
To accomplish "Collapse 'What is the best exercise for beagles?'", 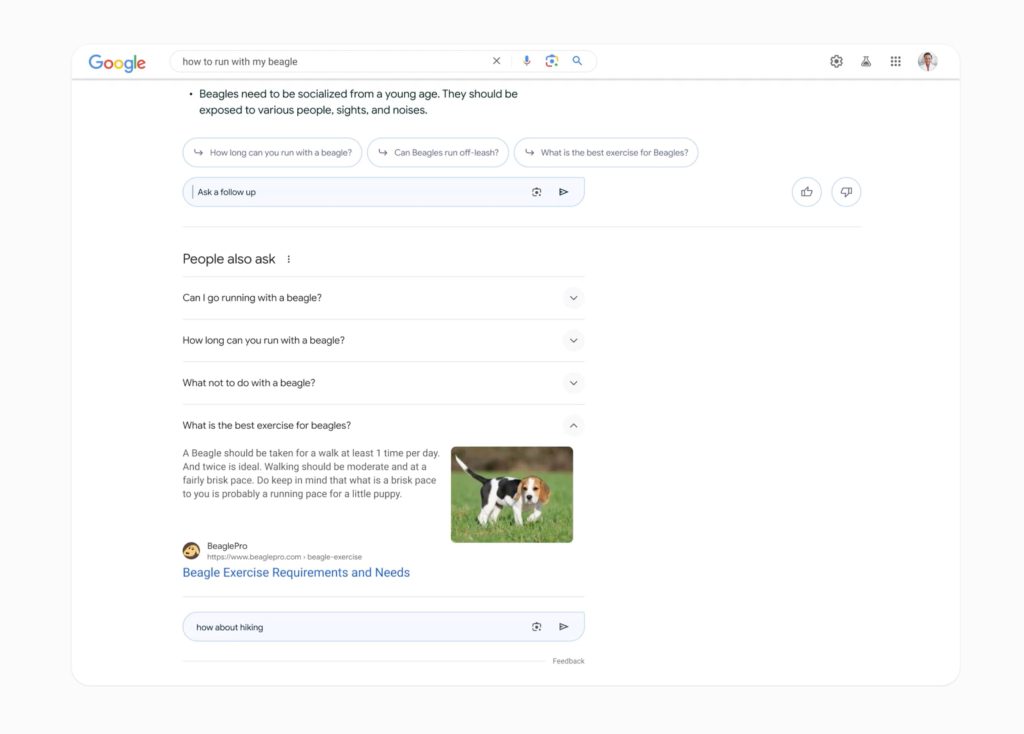I will coord(573,426).
